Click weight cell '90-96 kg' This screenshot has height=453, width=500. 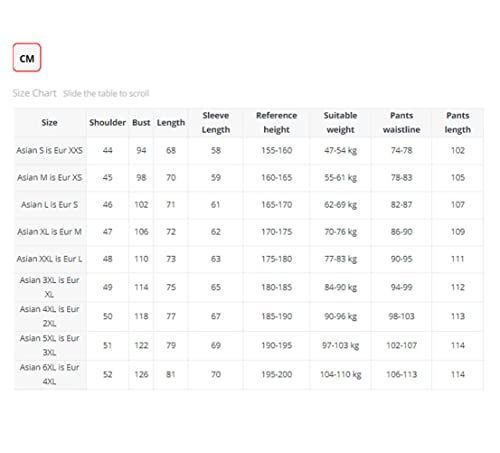pos(340,317)
